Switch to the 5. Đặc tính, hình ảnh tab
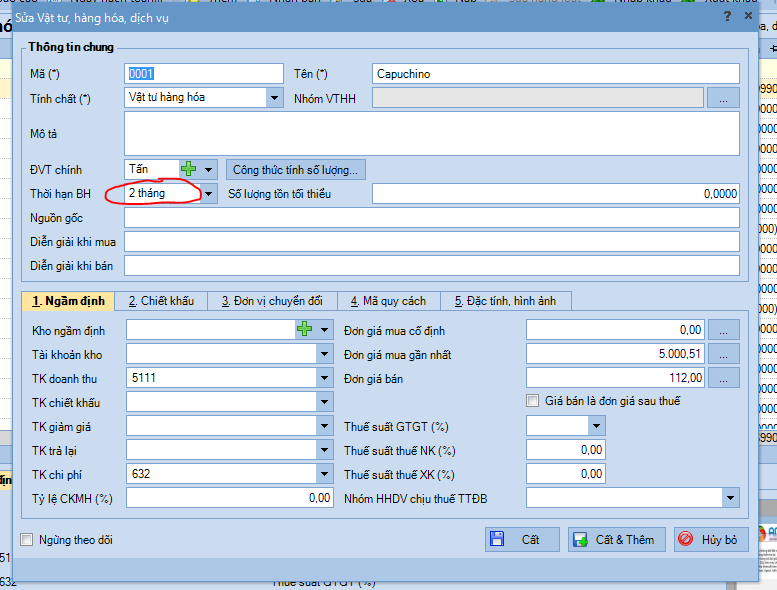Screen dimensions: 777x590 point(505,301)
